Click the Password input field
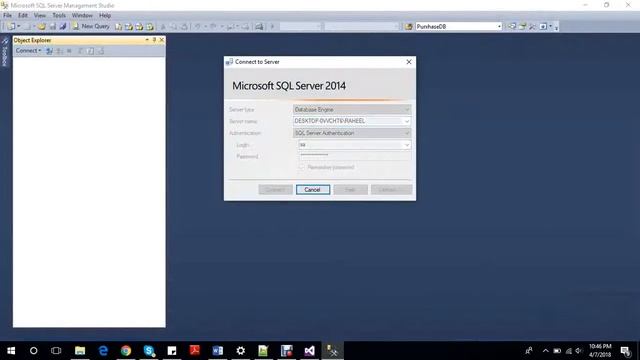 click(354, 156)
